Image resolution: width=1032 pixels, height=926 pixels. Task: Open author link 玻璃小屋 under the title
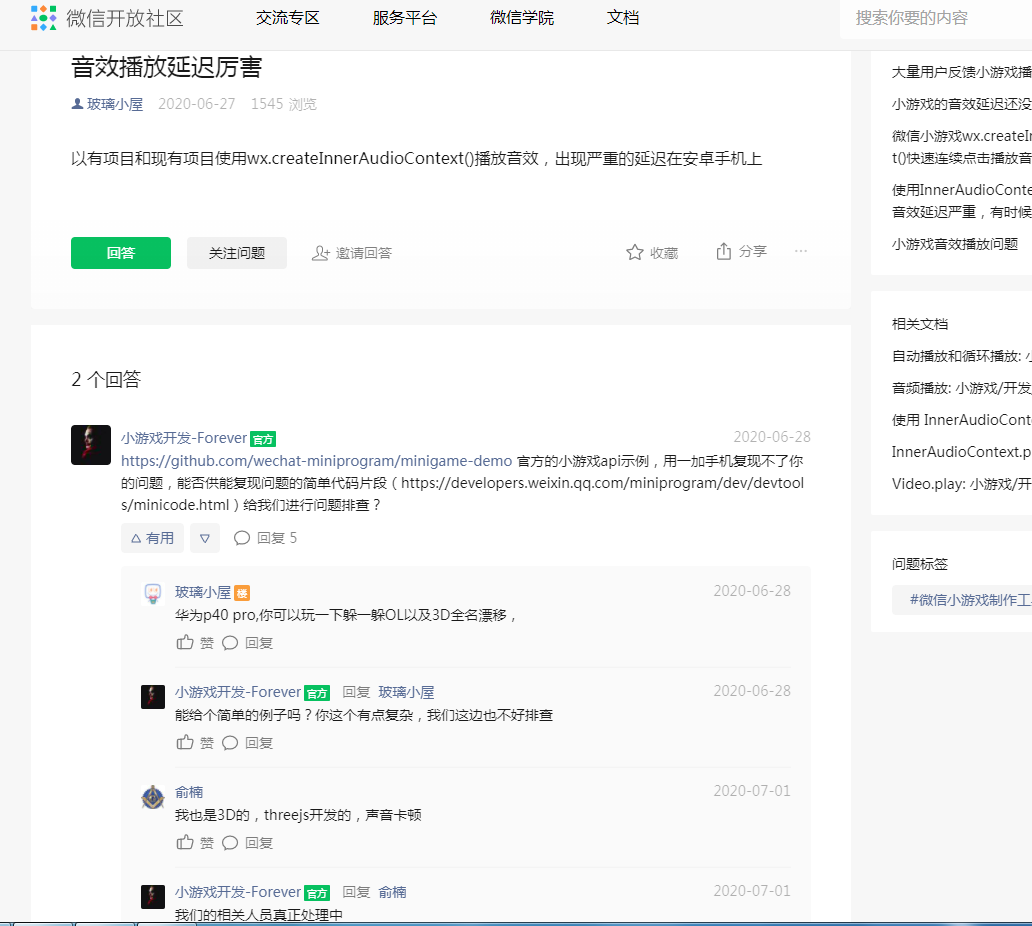tap(115, 104)
